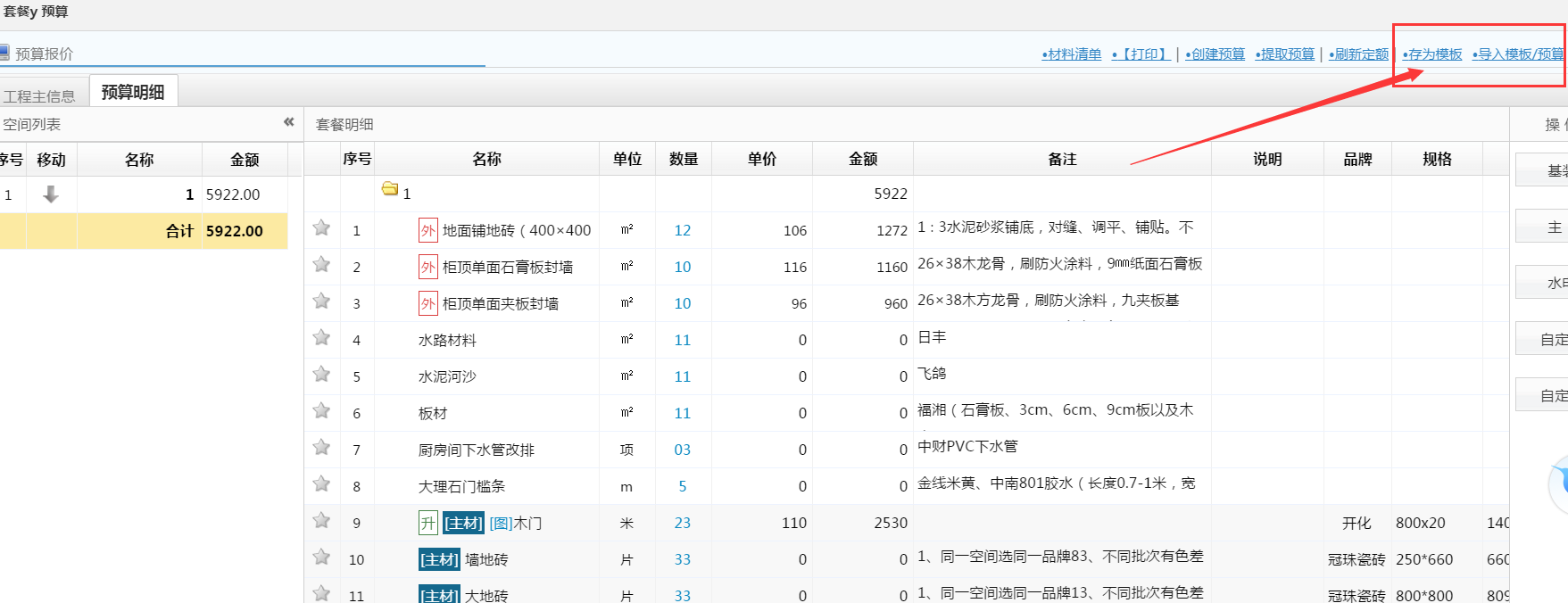
Task: Switch to 工程主信息 tab
Action: (39, 96)
